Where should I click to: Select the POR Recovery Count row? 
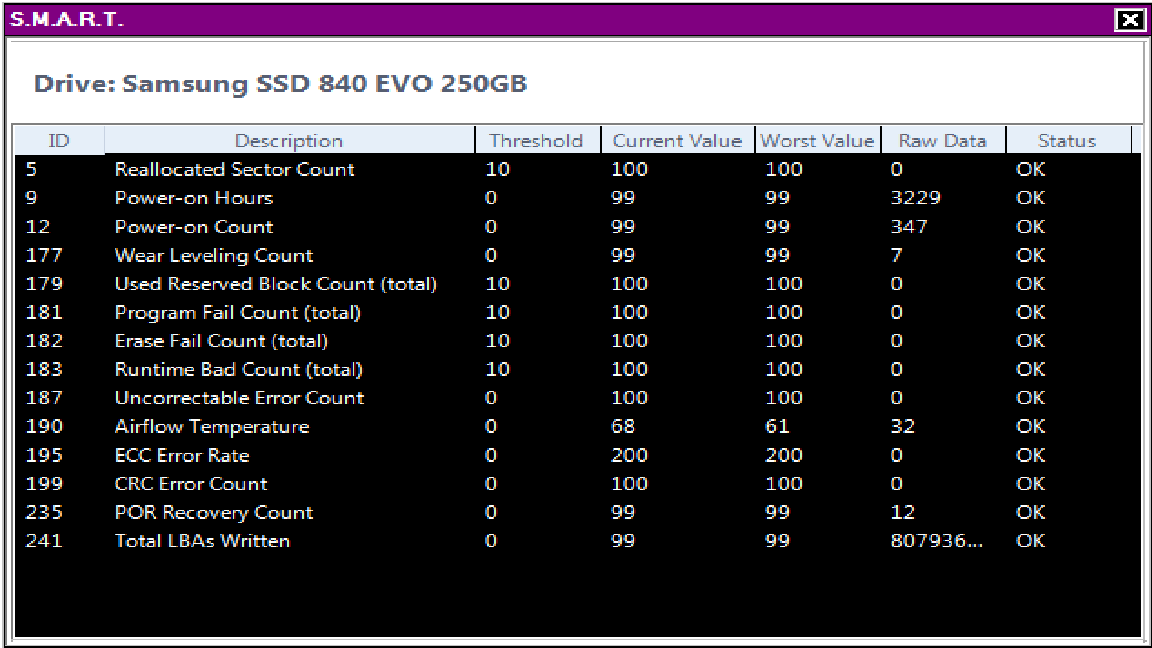(577, 512)
